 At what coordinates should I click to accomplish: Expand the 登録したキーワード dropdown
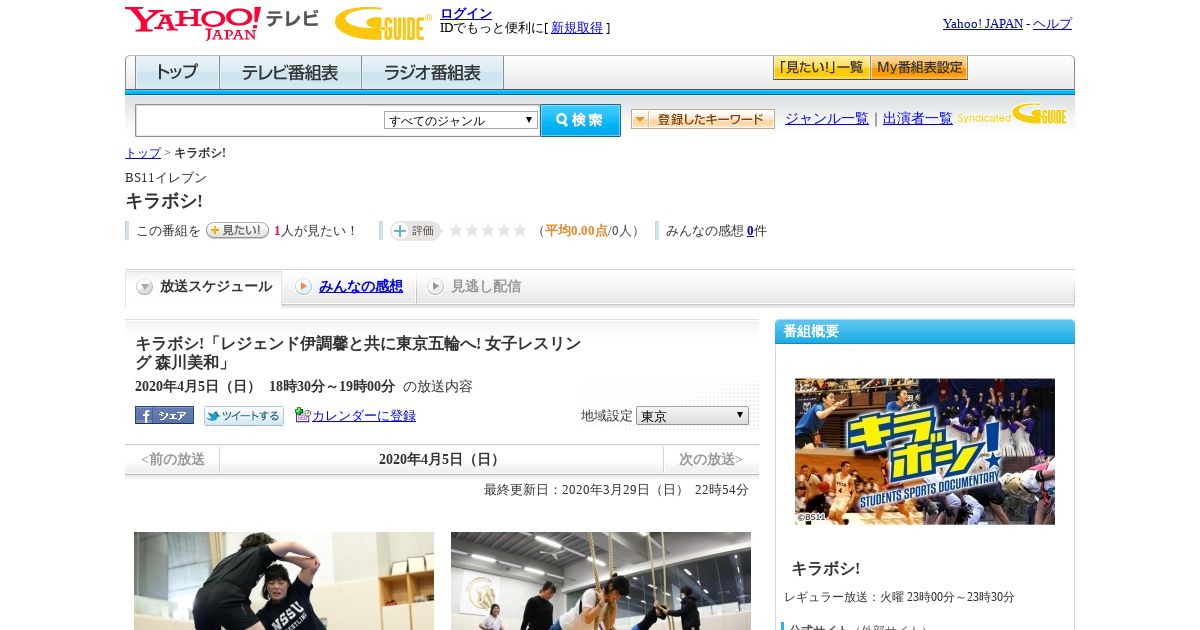(x=703, y=119)
